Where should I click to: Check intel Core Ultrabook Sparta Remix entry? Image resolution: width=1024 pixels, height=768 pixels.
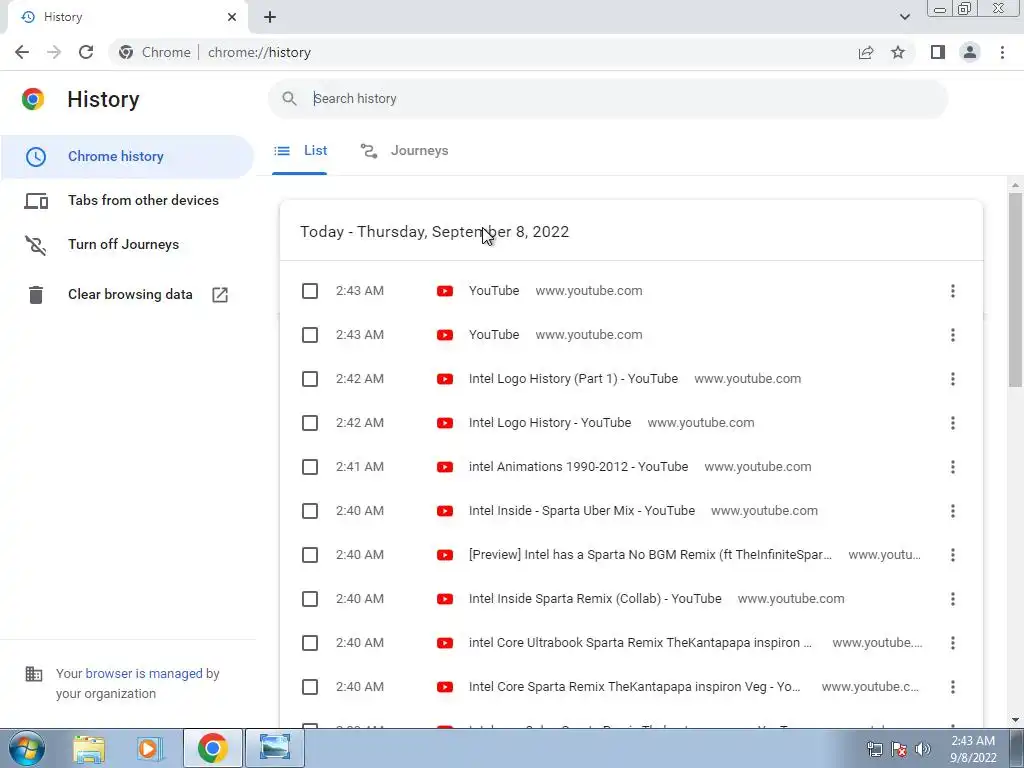point(310,643)
